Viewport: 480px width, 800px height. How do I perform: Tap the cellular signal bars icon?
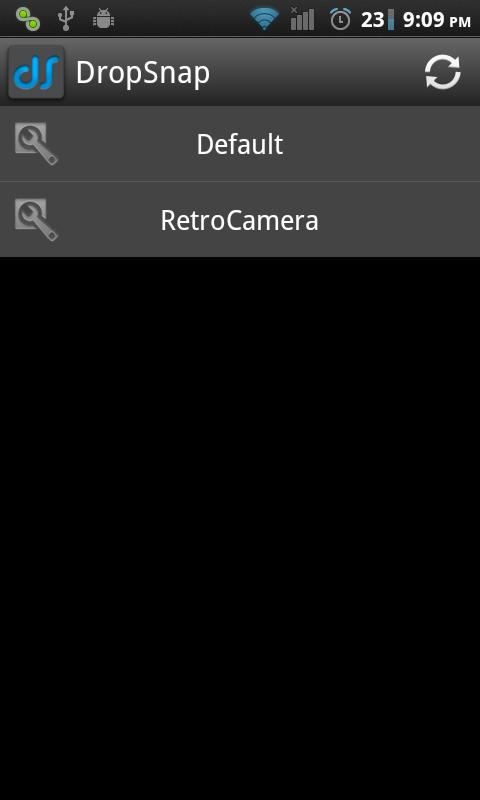pos(302,18)
